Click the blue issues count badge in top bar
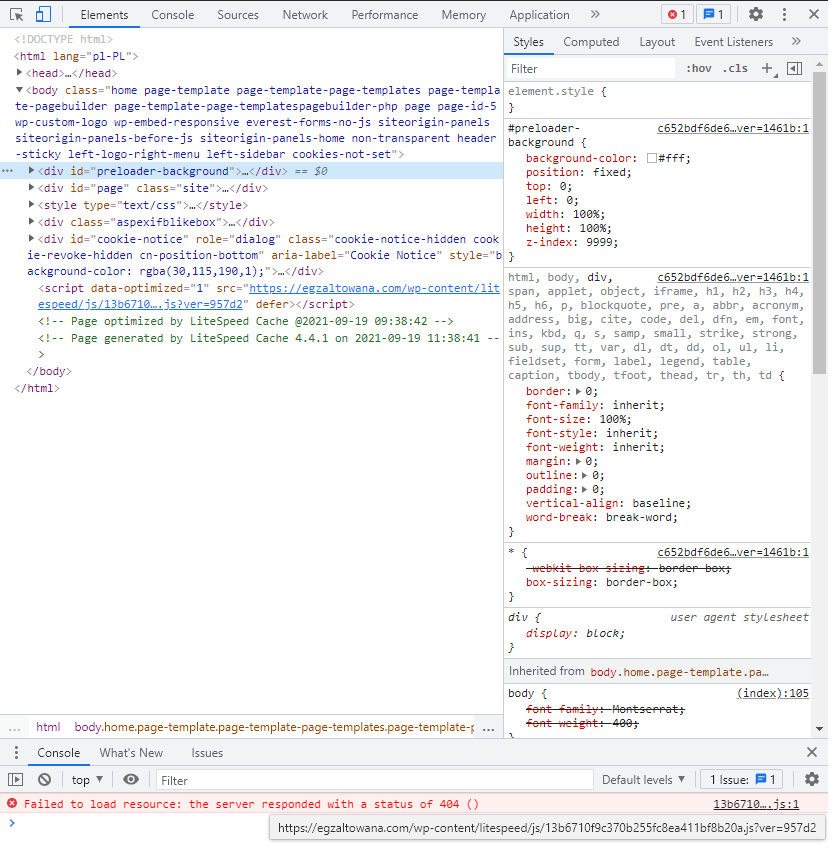This screenshot has width=837, height=863. (713, 14)
